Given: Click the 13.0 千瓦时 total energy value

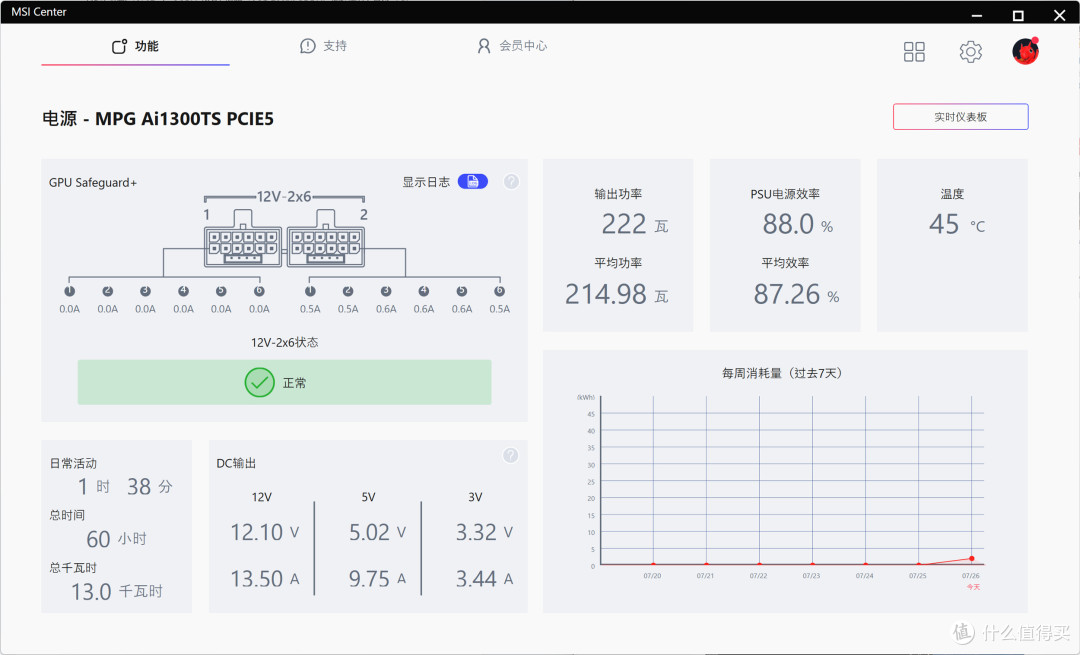Looking at the screenshot, I should coord(116,592).
